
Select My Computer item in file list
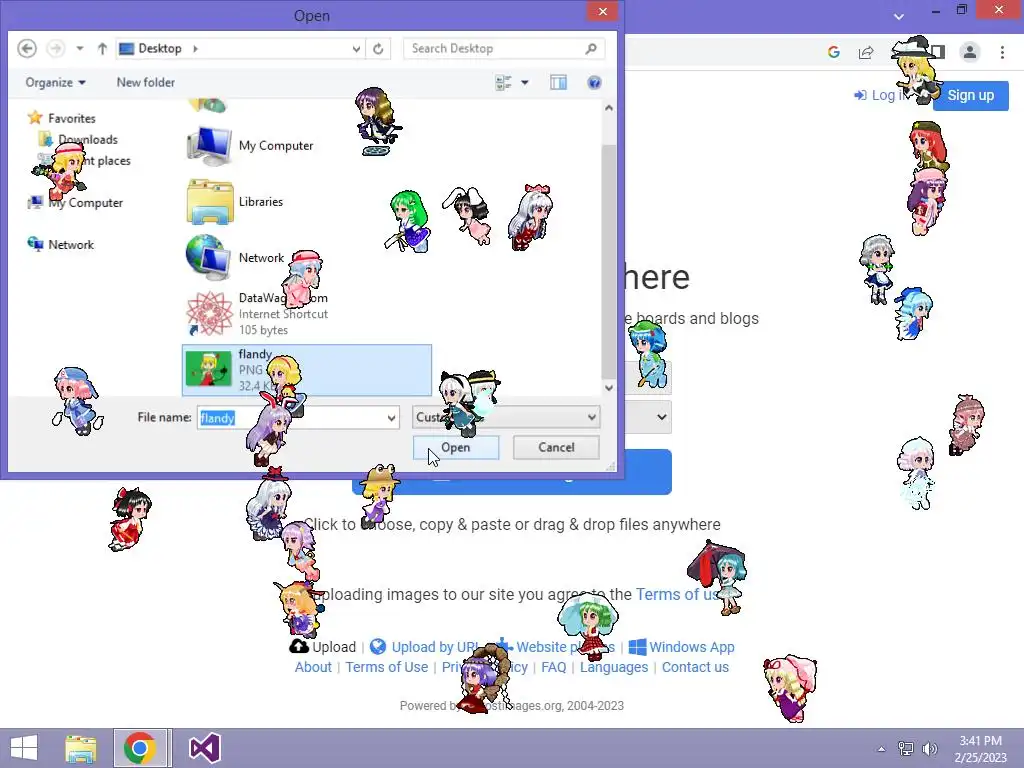click(x=250, y=146)
